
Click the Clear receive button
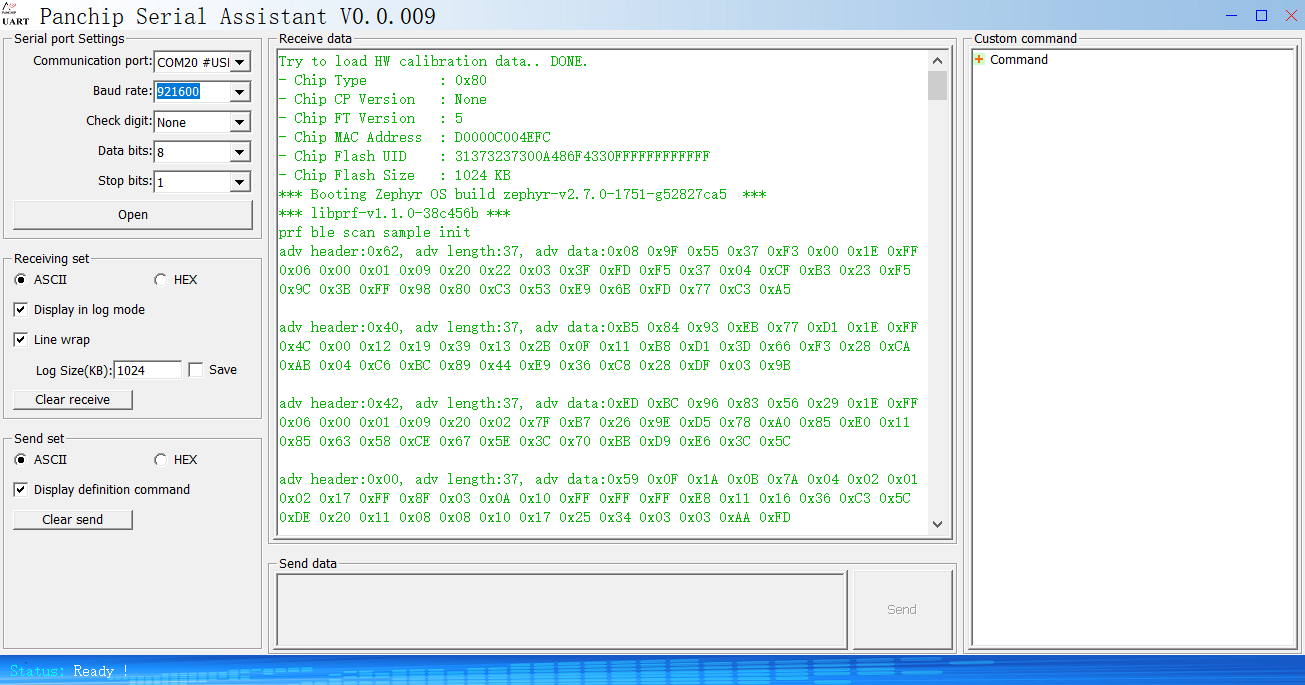(x=73, y=399)
